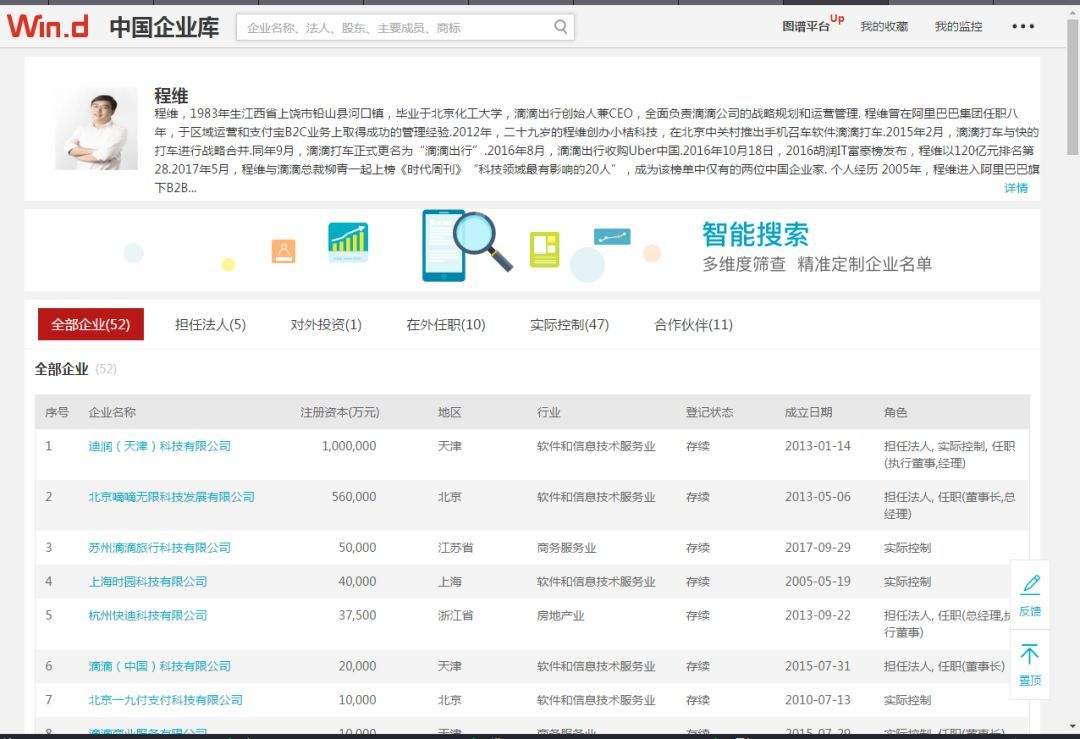The height and width of the screenshot is (739, 1080).
Task: Click the 序号 column header
Action: coord(56,413)
